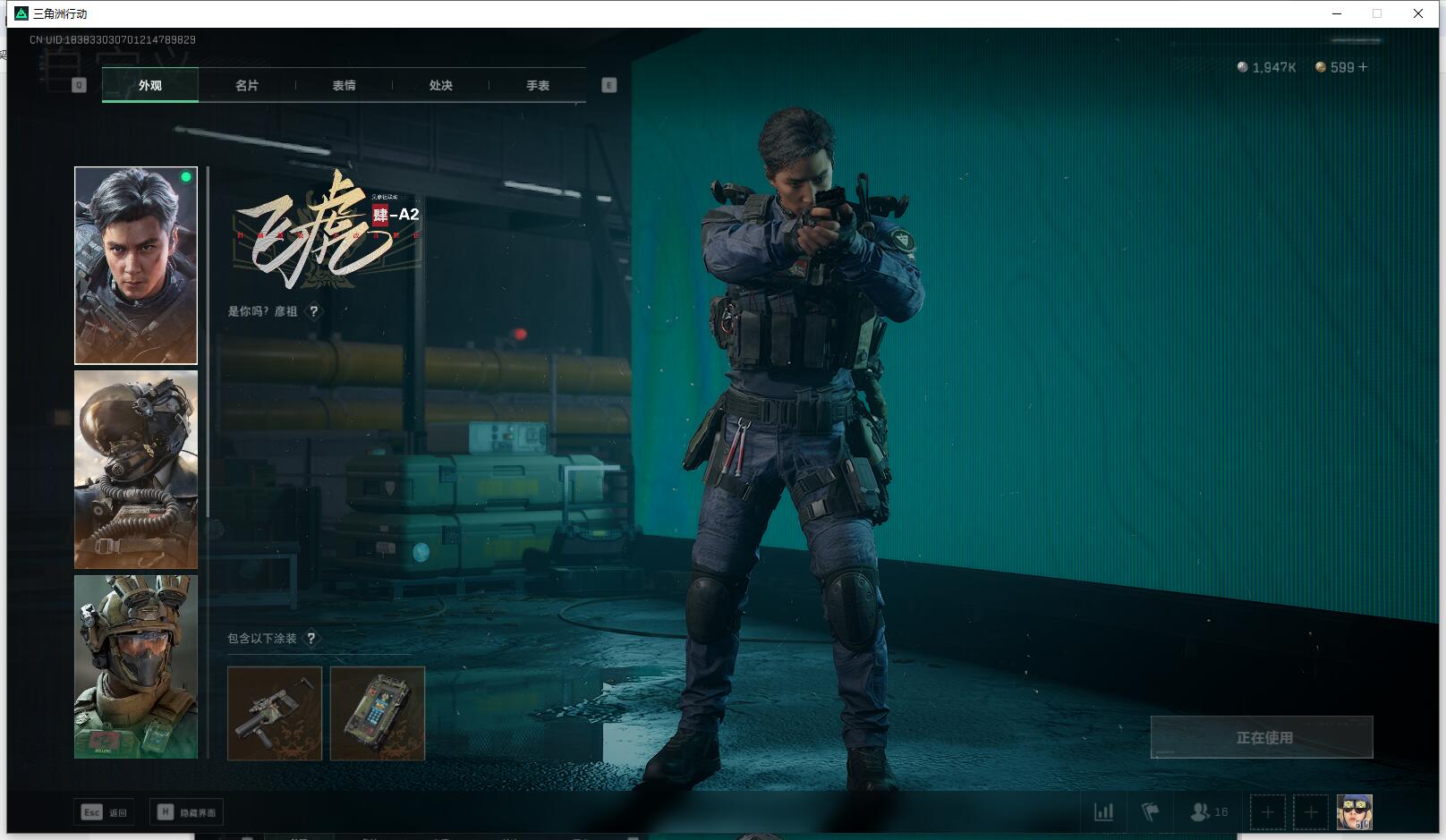Open help next to 是你吗？彦祖
Image resolution: width=1446 pixels, height=840 pixels.
click(313, 311)
